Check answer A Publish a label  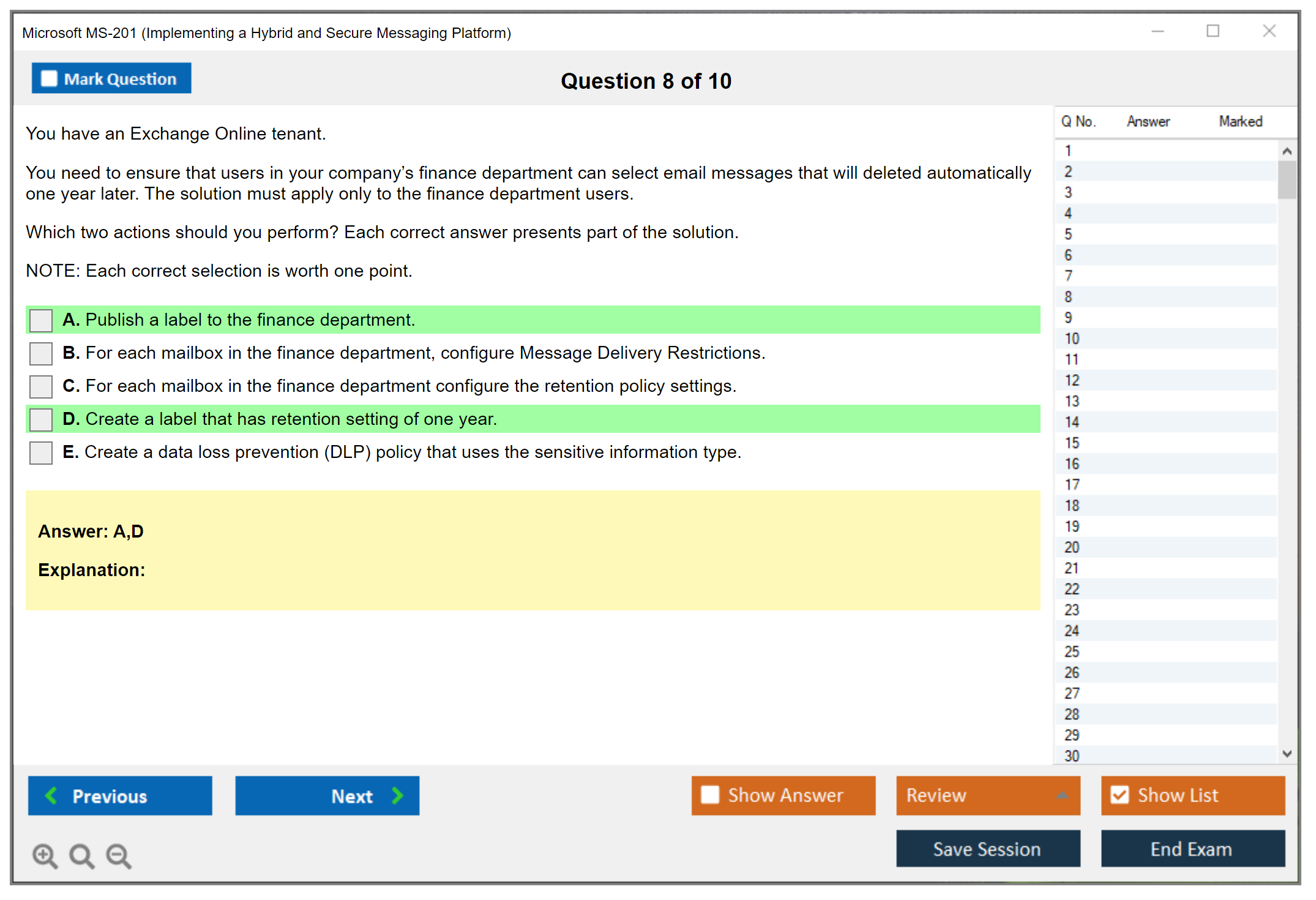[41, 320]
